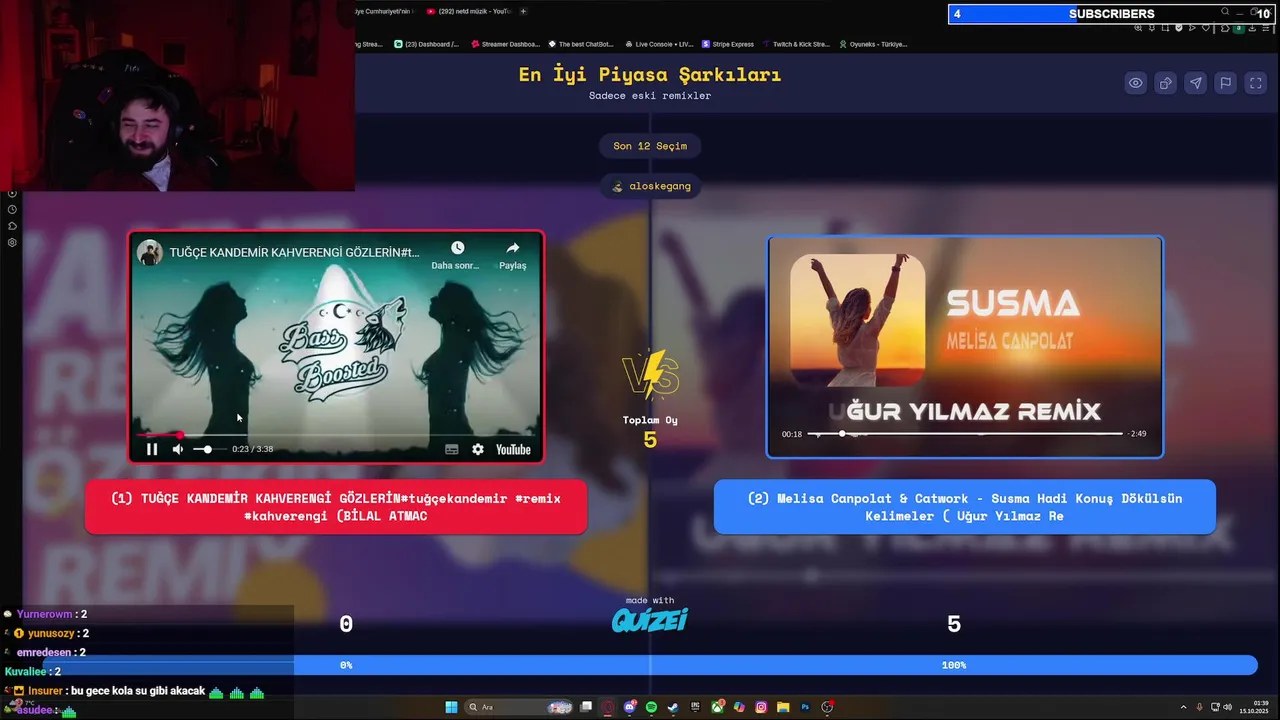Screen dimensions: 1280x720
Task: Open the Stripe Express bookmark
Action: 729,44
